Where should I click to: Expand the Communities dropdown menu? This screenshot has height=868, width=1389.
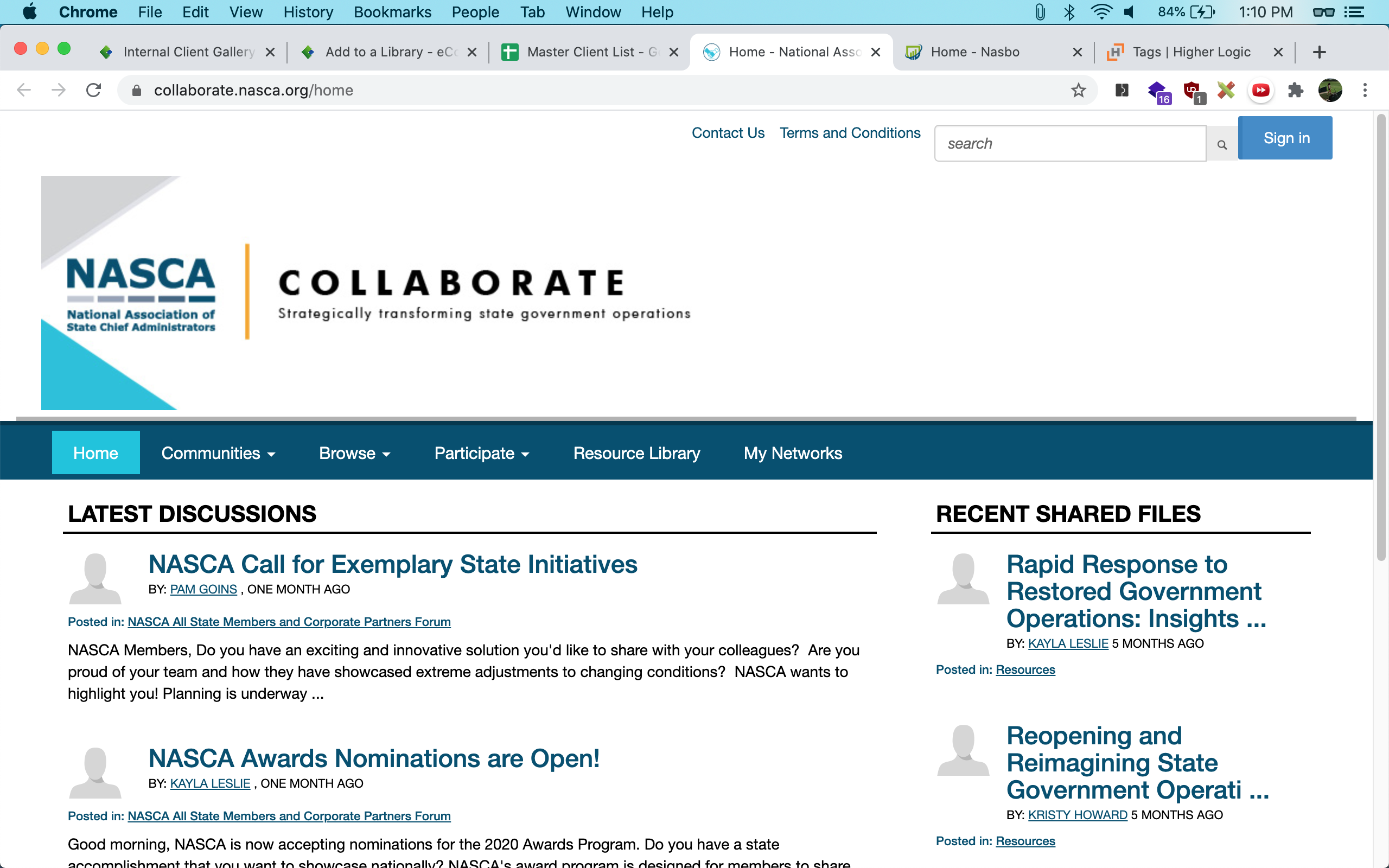[x=218, y=453]
